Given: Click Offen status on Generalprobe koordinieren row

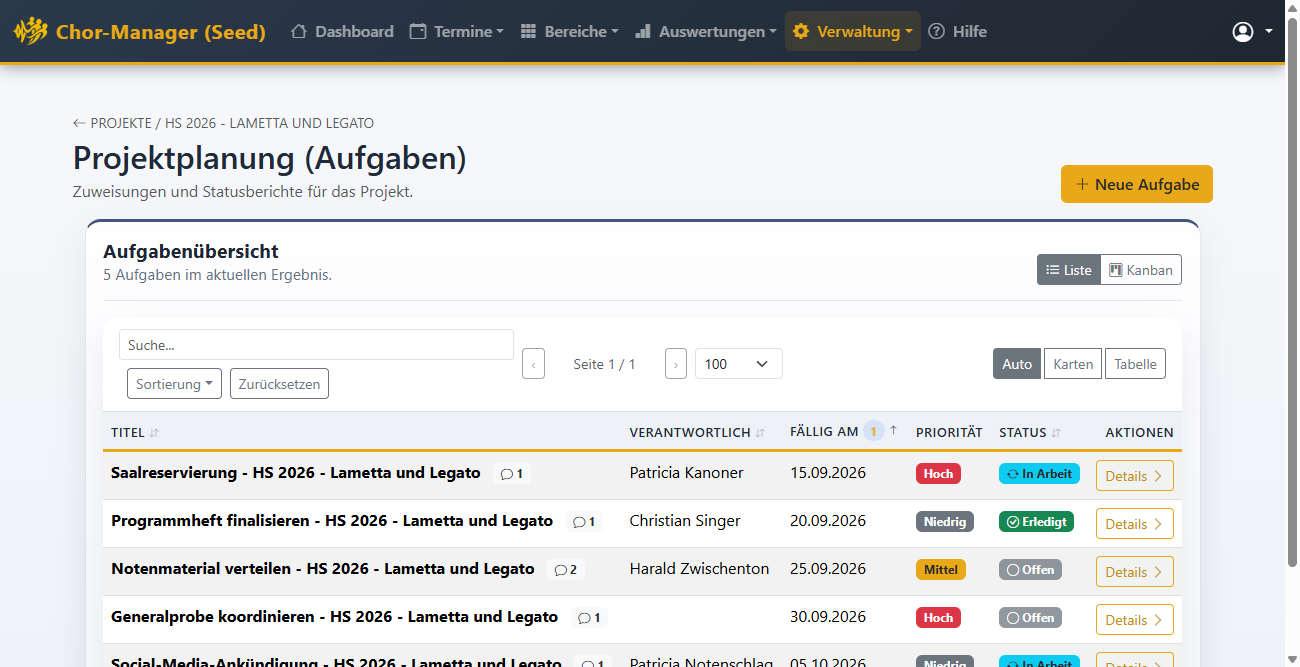Looking at the screenshot, I should pyautogui.click(x=1030, y=618).
